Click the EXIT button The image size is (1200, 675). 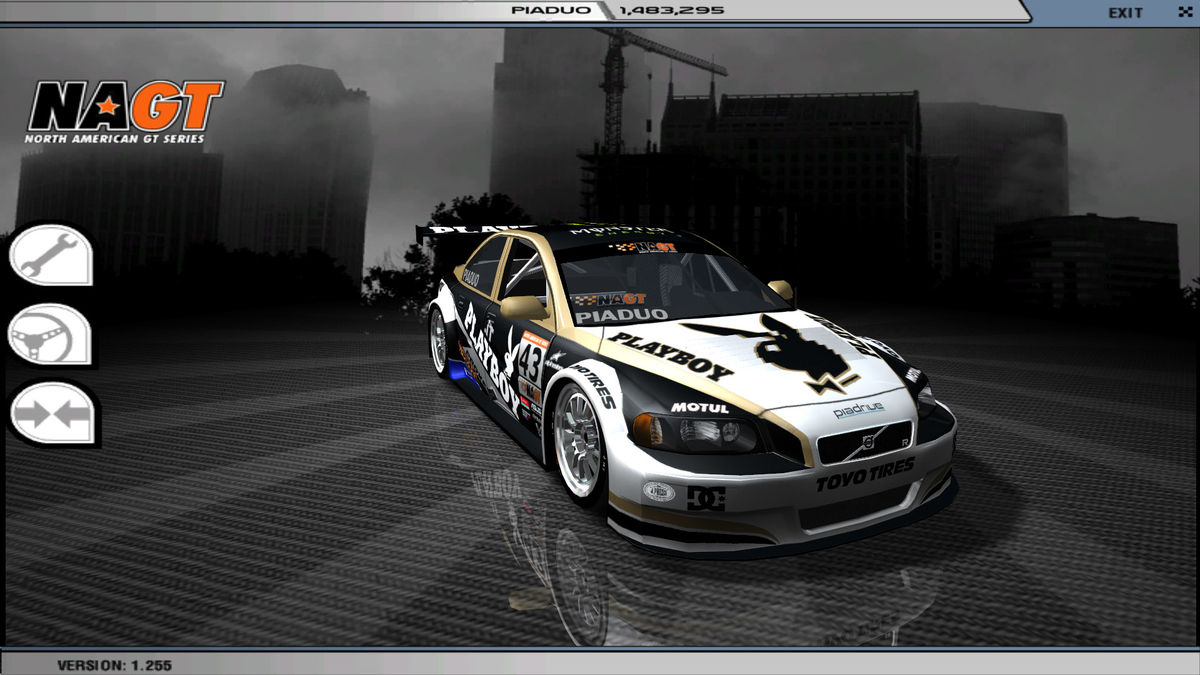[x=1126, y=13]
